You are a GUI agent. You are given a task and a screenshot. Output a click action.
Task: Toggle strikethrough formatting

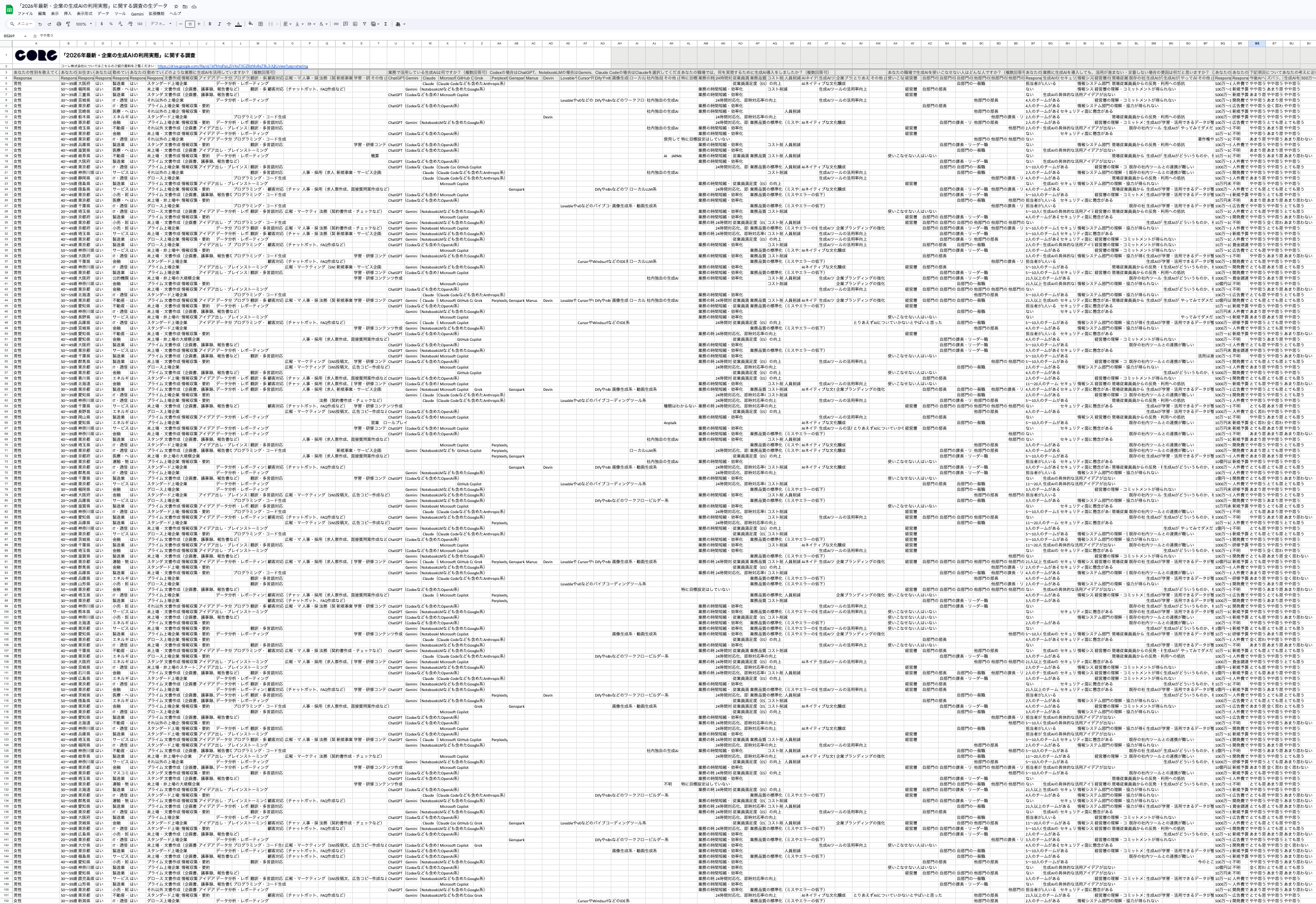[x=229, y=24]
